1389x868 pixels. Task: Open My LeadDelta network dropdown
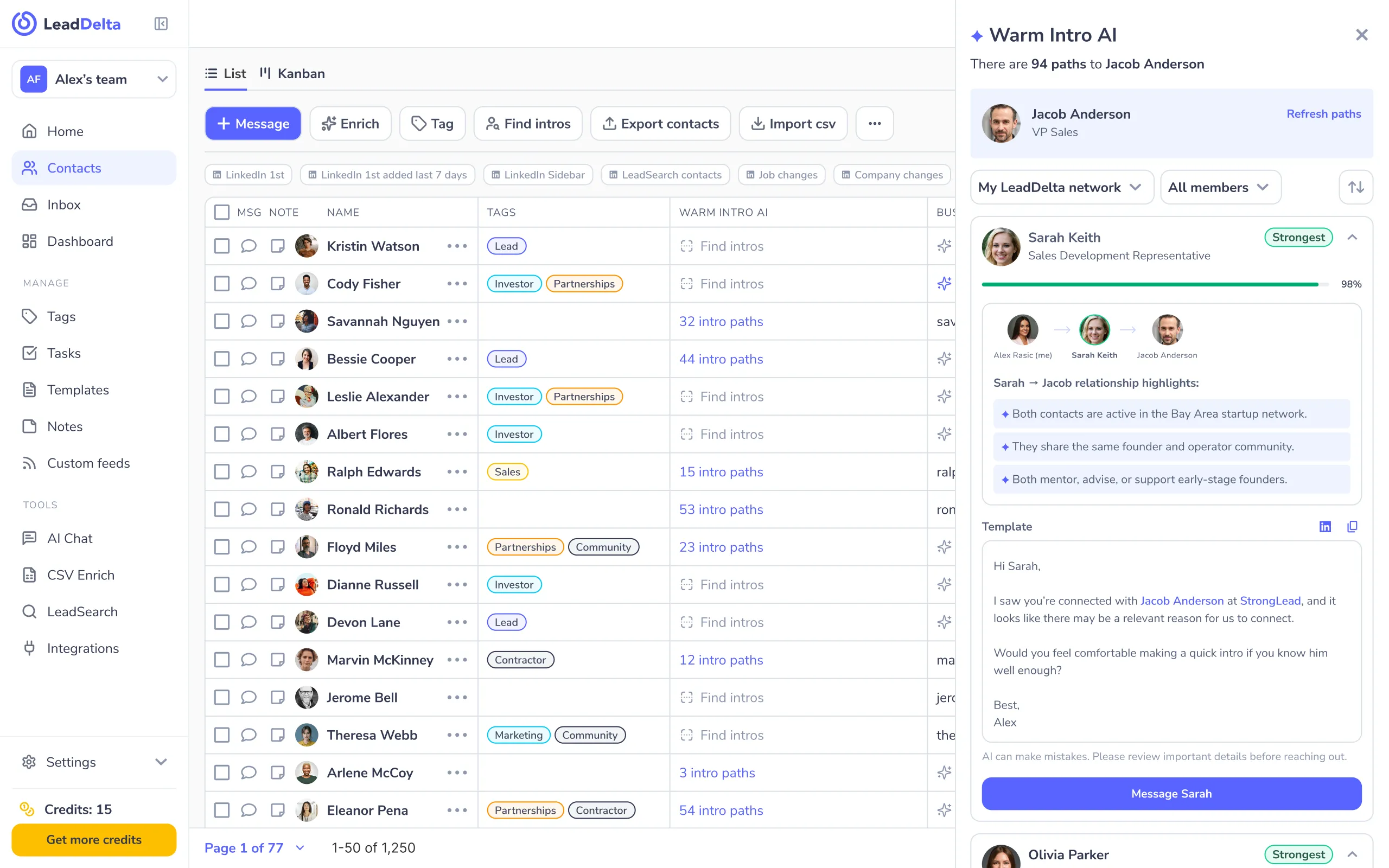point(1061,187)
